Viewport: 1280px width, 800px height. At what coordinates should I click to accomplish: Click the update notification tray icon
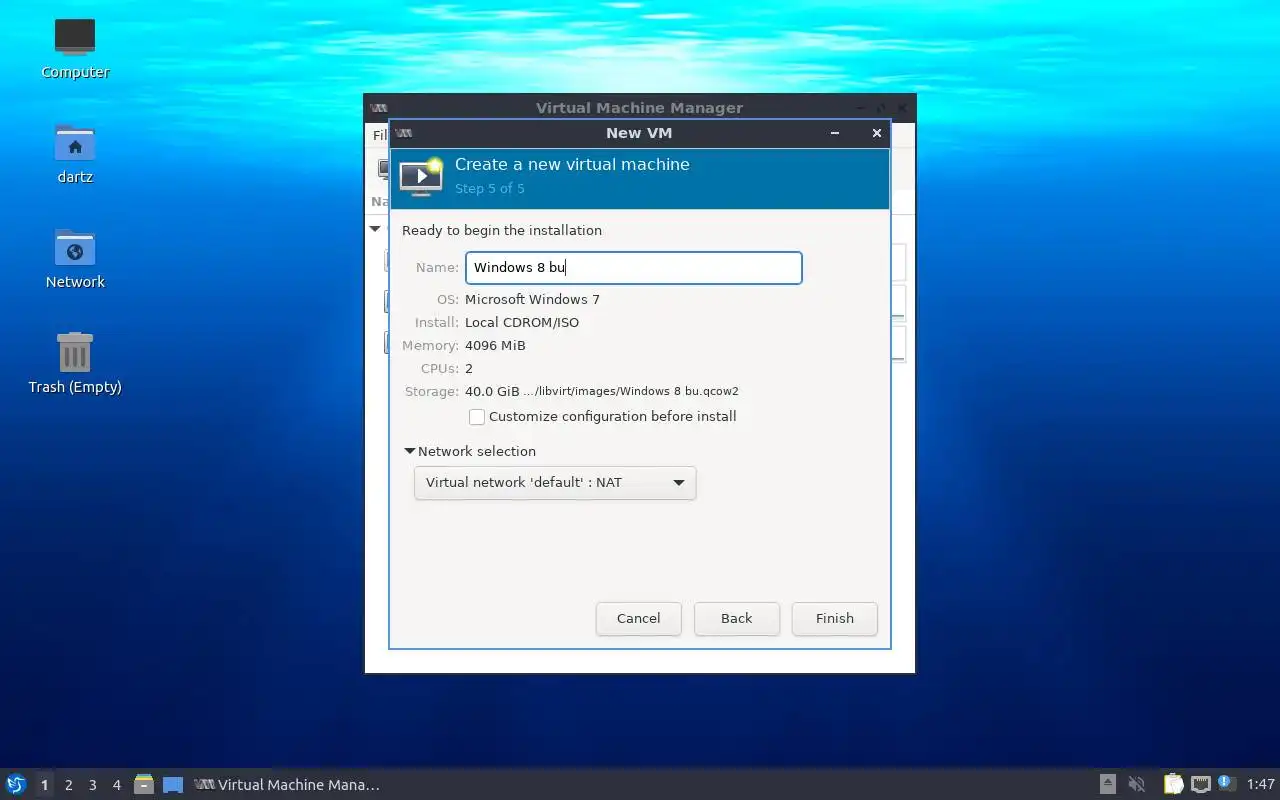pyautogui.click(x=1226, y=784)
